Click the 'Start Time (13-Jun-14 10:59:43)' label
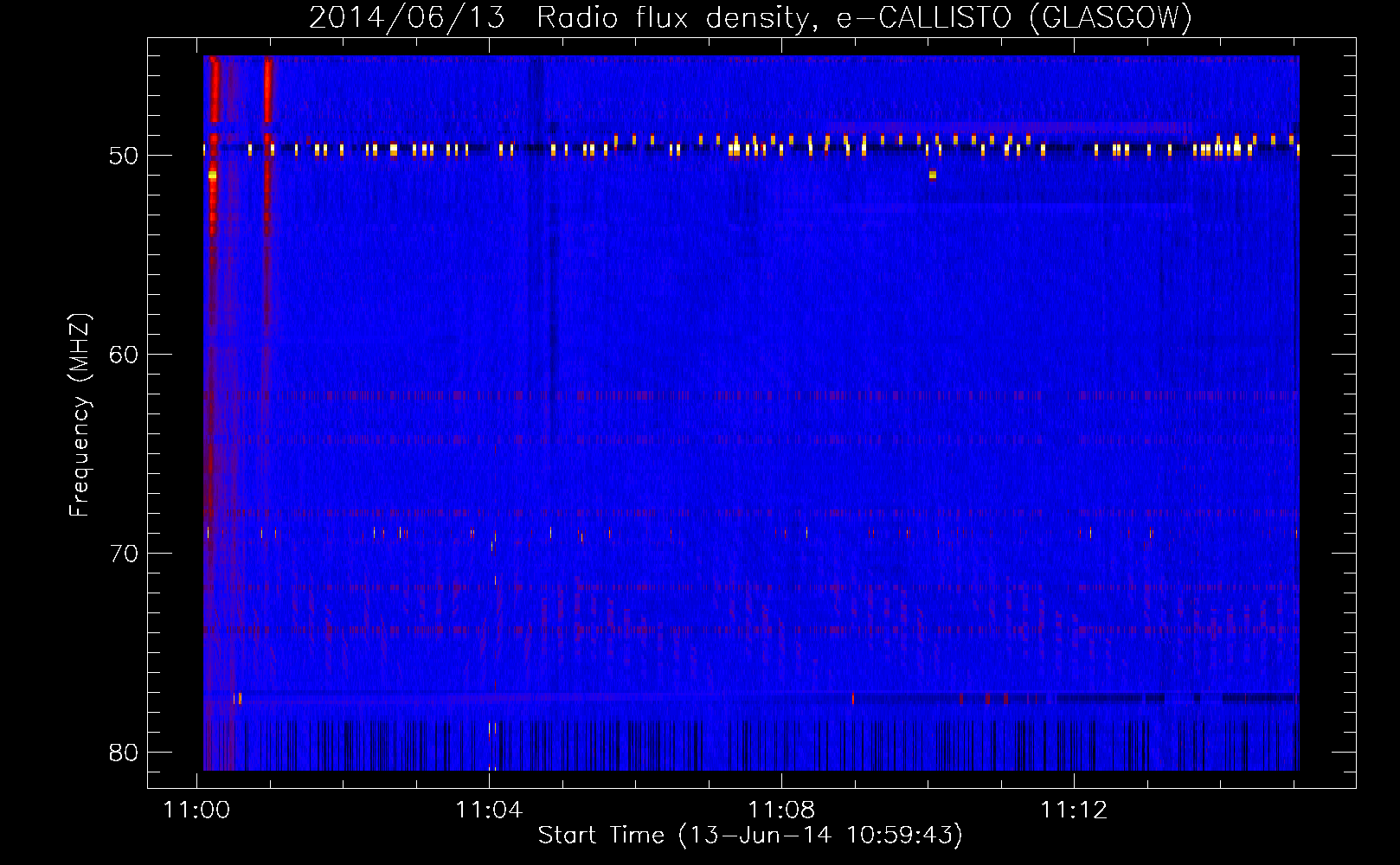 click(750, 836)
